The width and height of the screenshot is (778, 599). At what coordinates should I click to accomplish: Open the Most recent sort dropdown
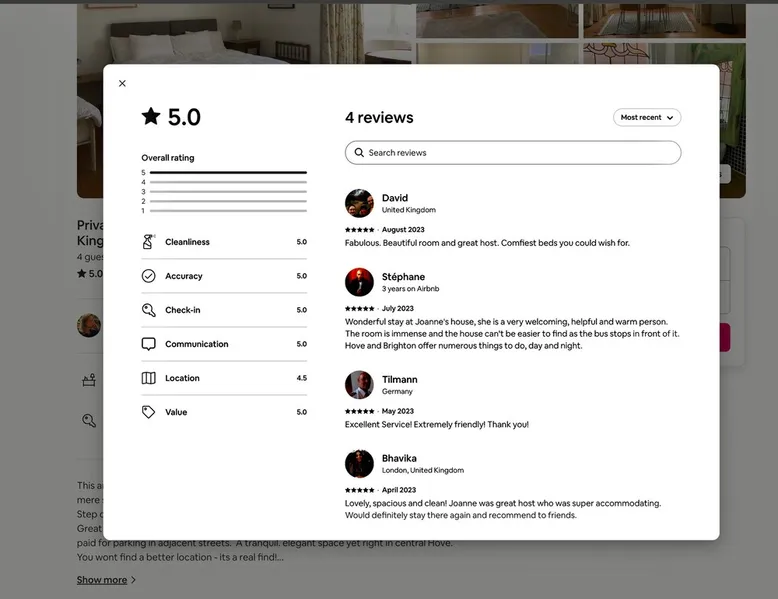pos(647,117)
